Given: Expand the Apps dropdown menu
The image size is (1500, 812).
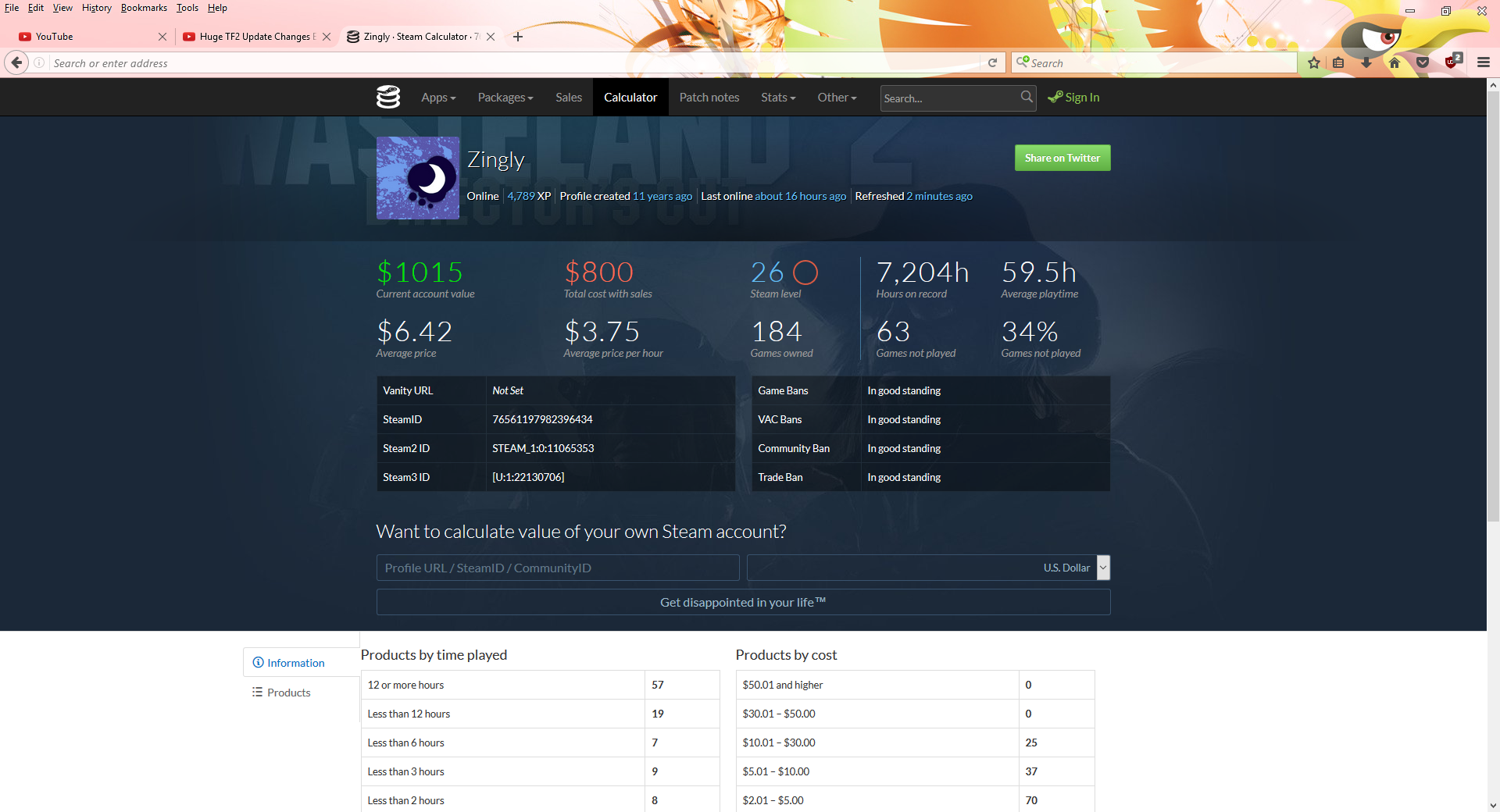Looking at the screenshot, I should [438, 98].
